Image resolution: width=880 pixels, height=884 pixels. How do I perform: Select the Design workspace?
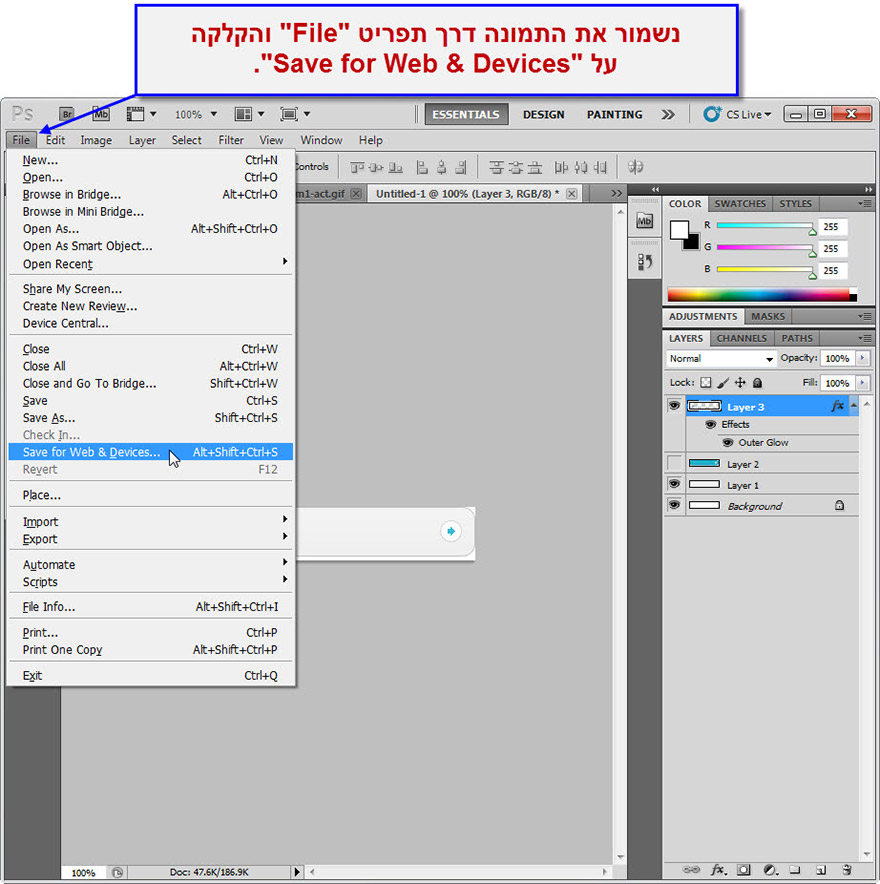point(543,114)
